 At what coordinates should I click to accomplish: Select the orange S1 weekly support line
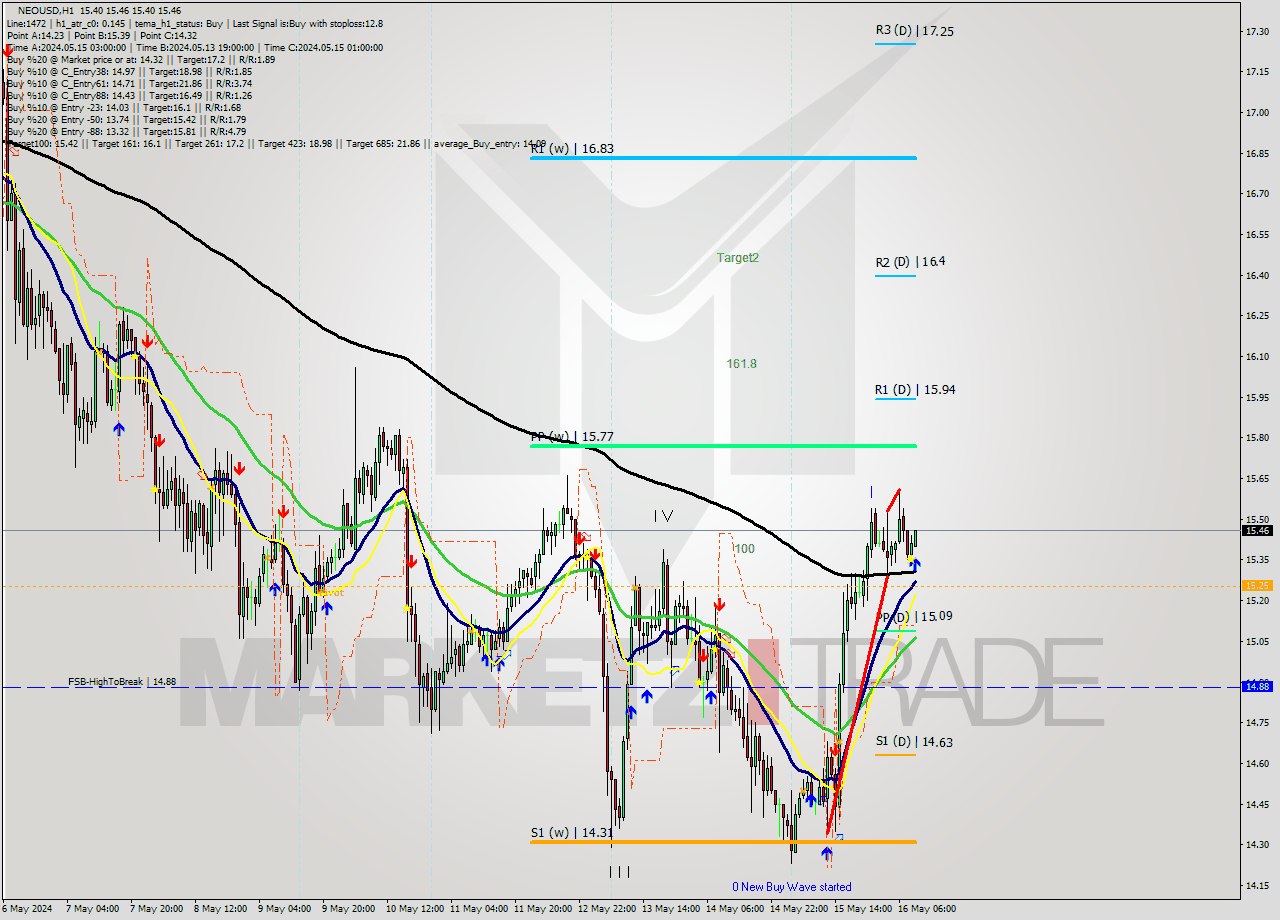point(723,842)
